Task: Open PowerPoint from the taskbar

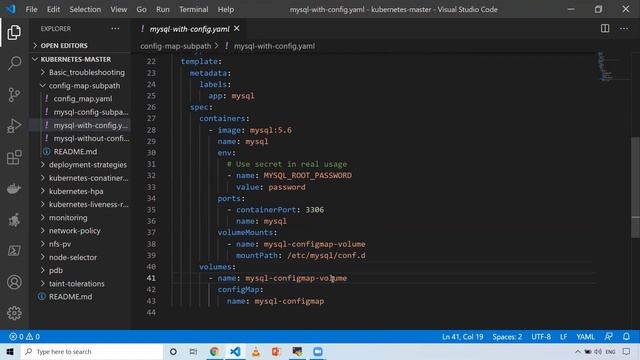Action: point(276,351)
